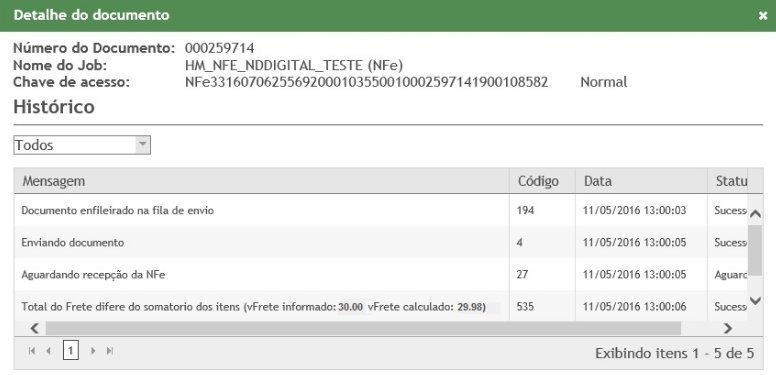
Task: Go to the first page of results
Action: 32,351
